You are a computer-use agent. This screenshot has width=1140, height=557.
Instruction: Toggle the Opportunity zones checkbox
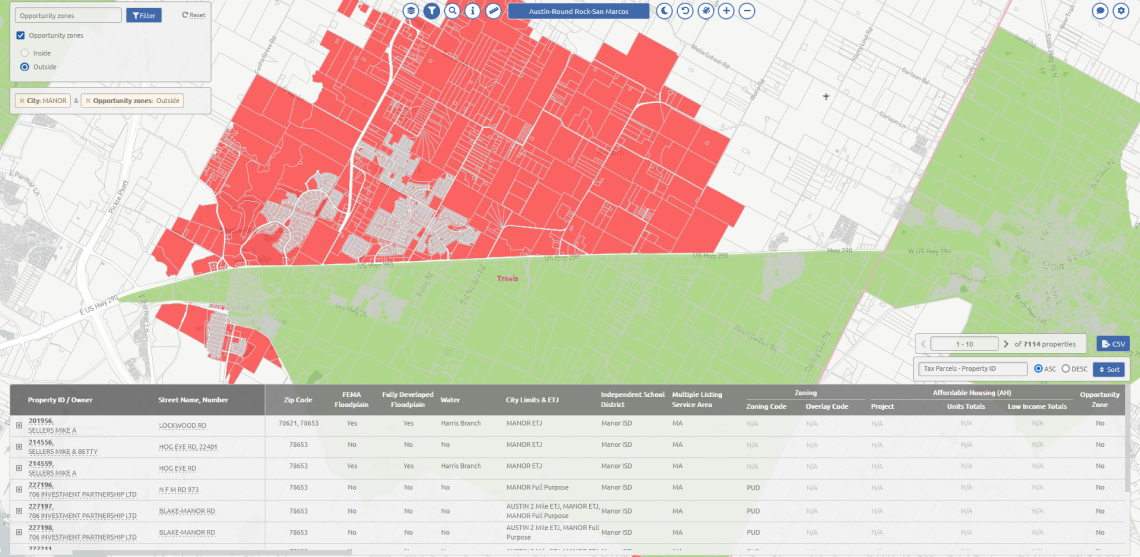click(20, 35)
